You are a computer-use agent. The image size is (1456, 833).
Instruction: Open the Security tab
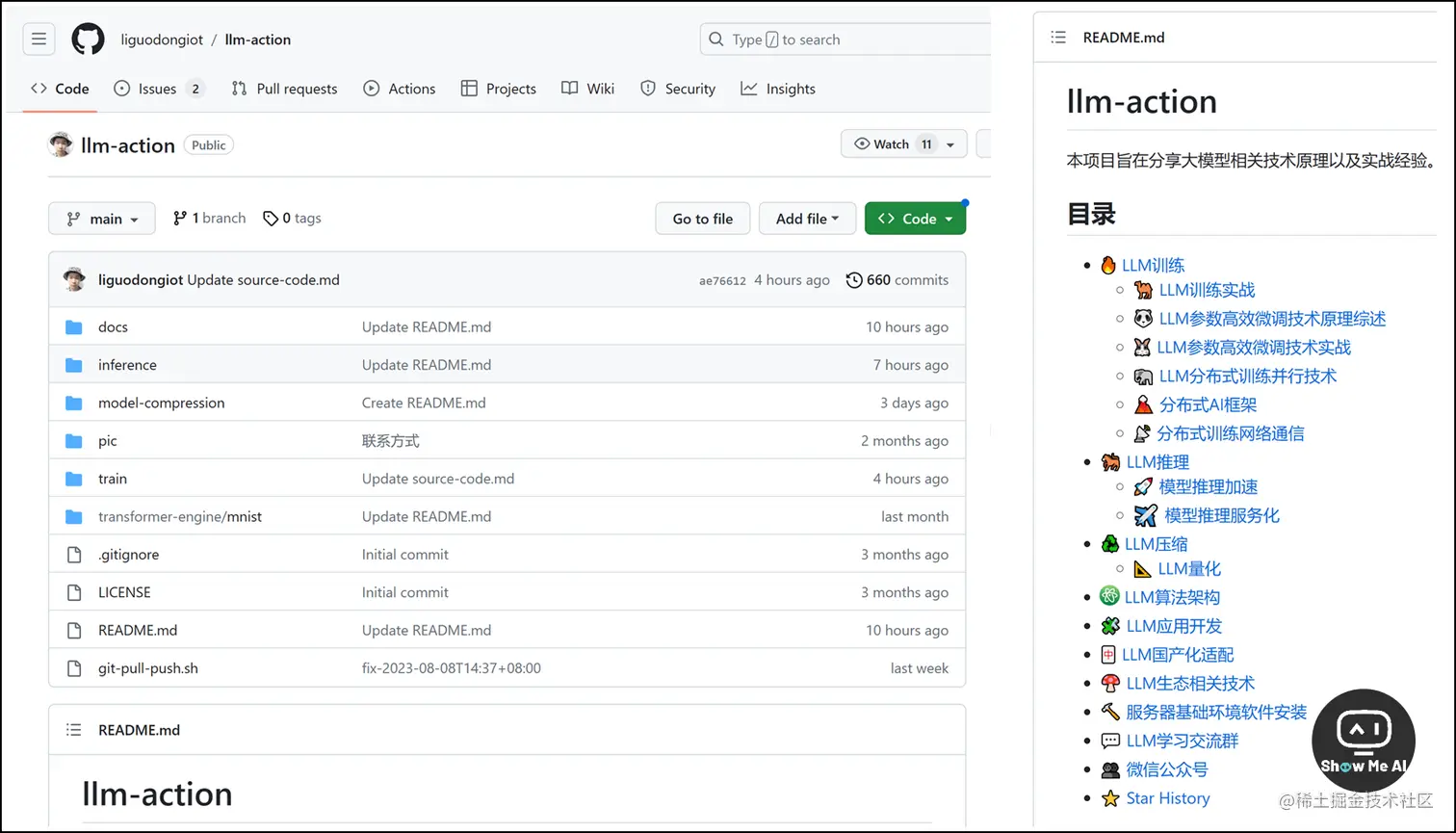[678, 89]
